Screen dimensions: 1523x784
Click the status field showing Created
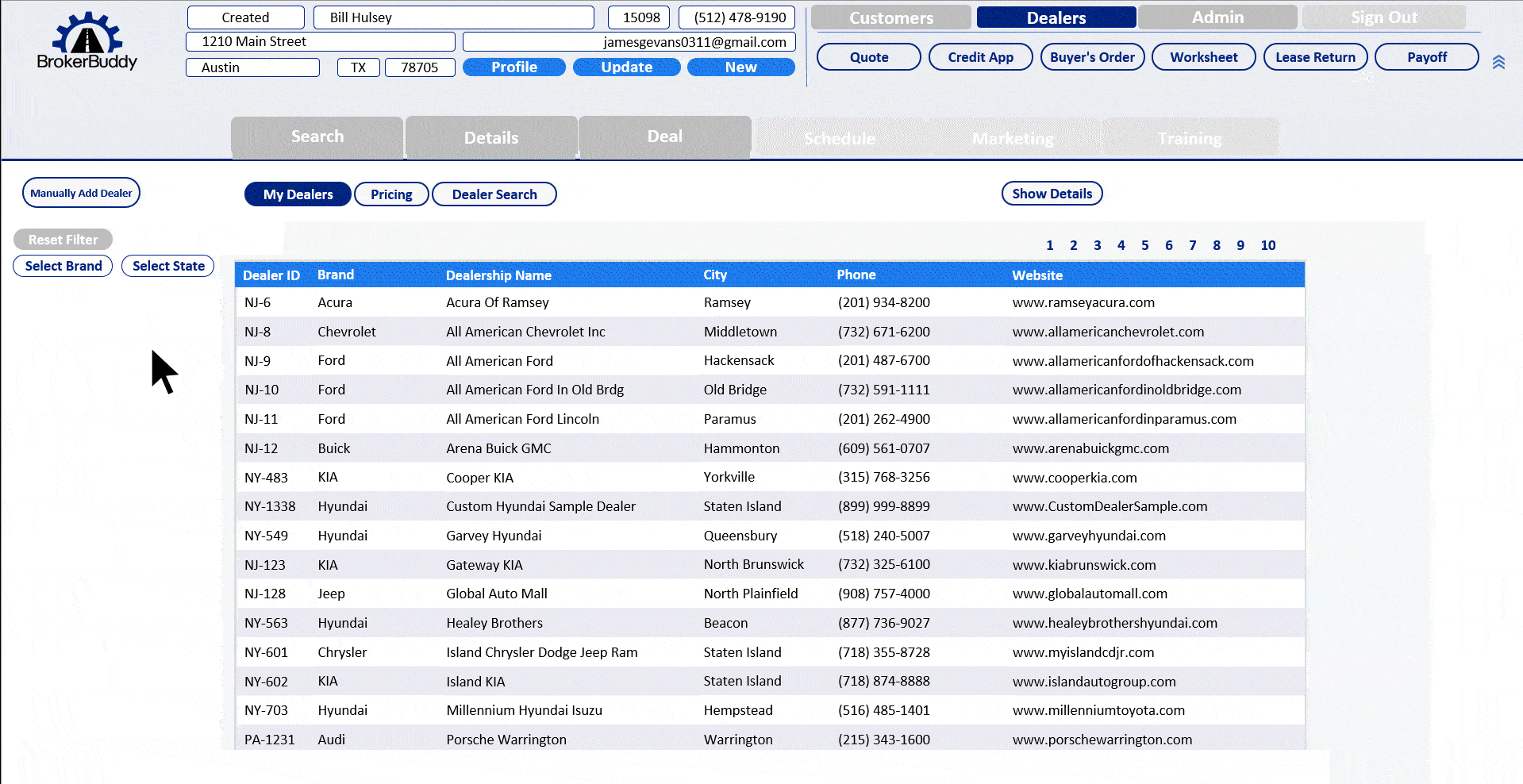tap(246, 17)
